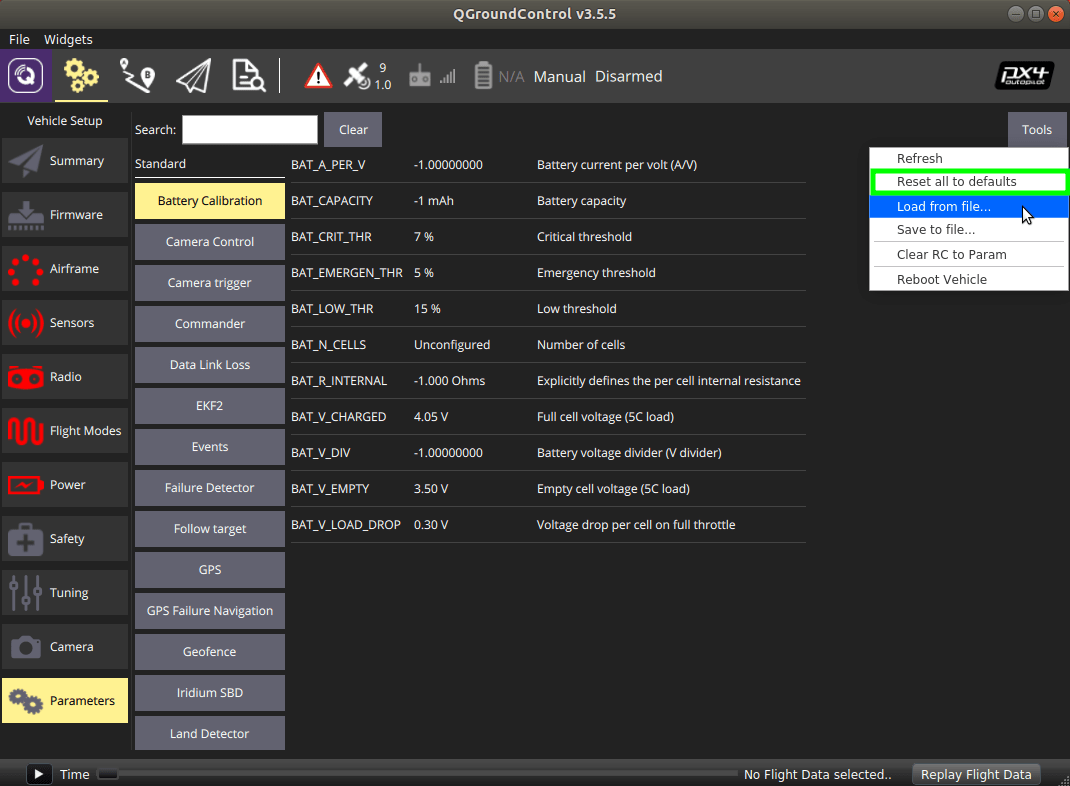Select the EKF2 parameter group
1070x786 pixels.
coord(209,406)
